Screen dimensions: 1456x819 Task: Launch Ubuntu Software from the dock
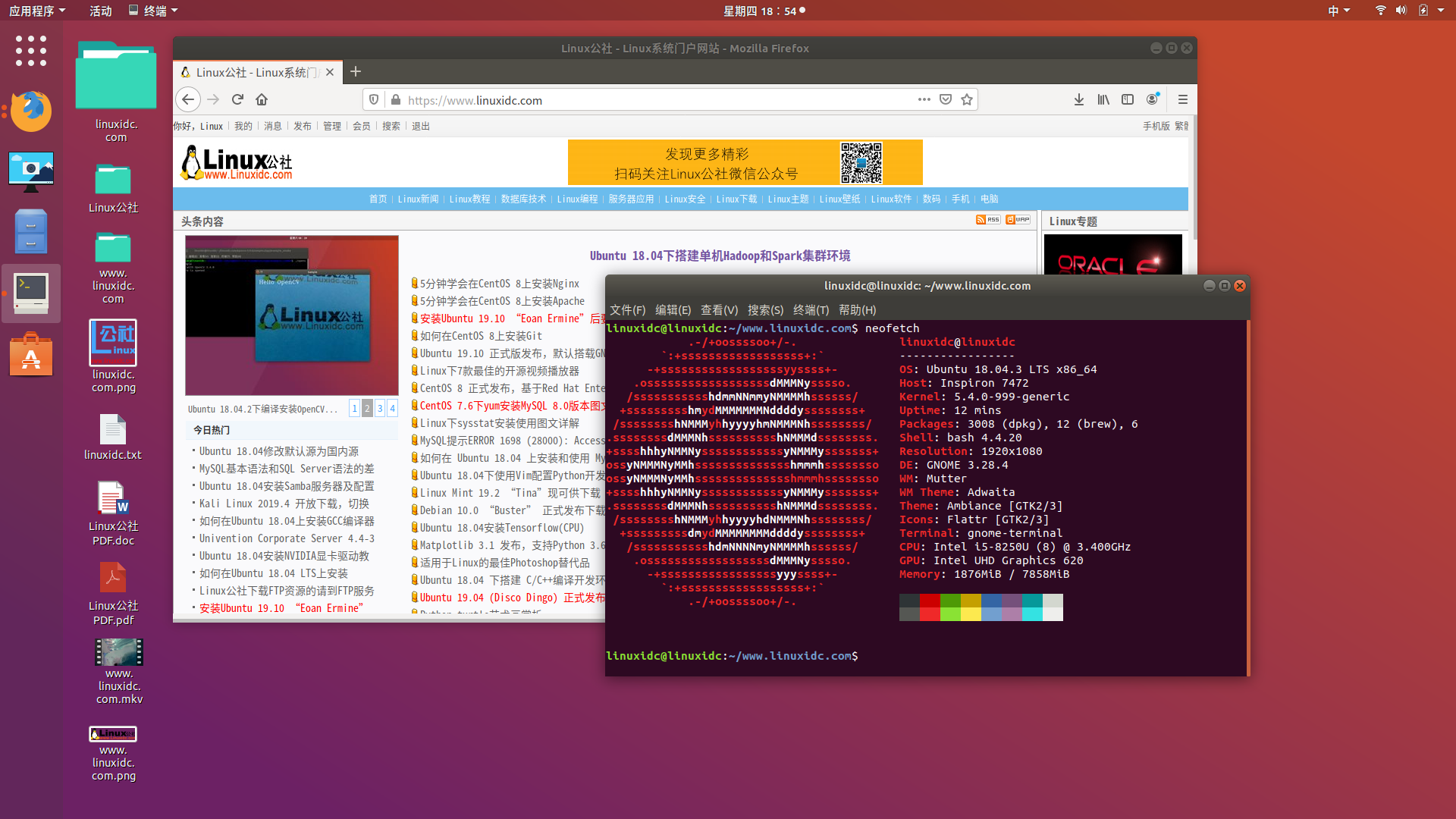31,354
